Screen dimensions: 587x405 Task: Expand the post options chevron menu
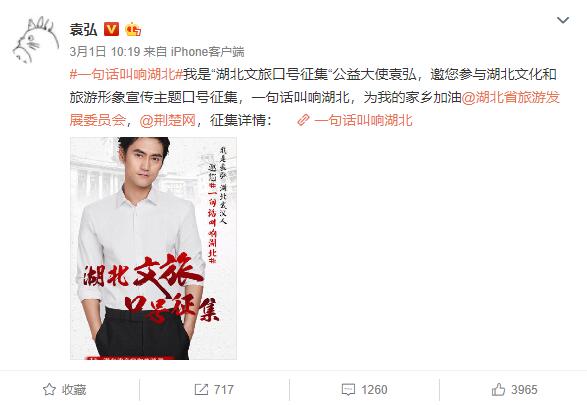[563, 20]
